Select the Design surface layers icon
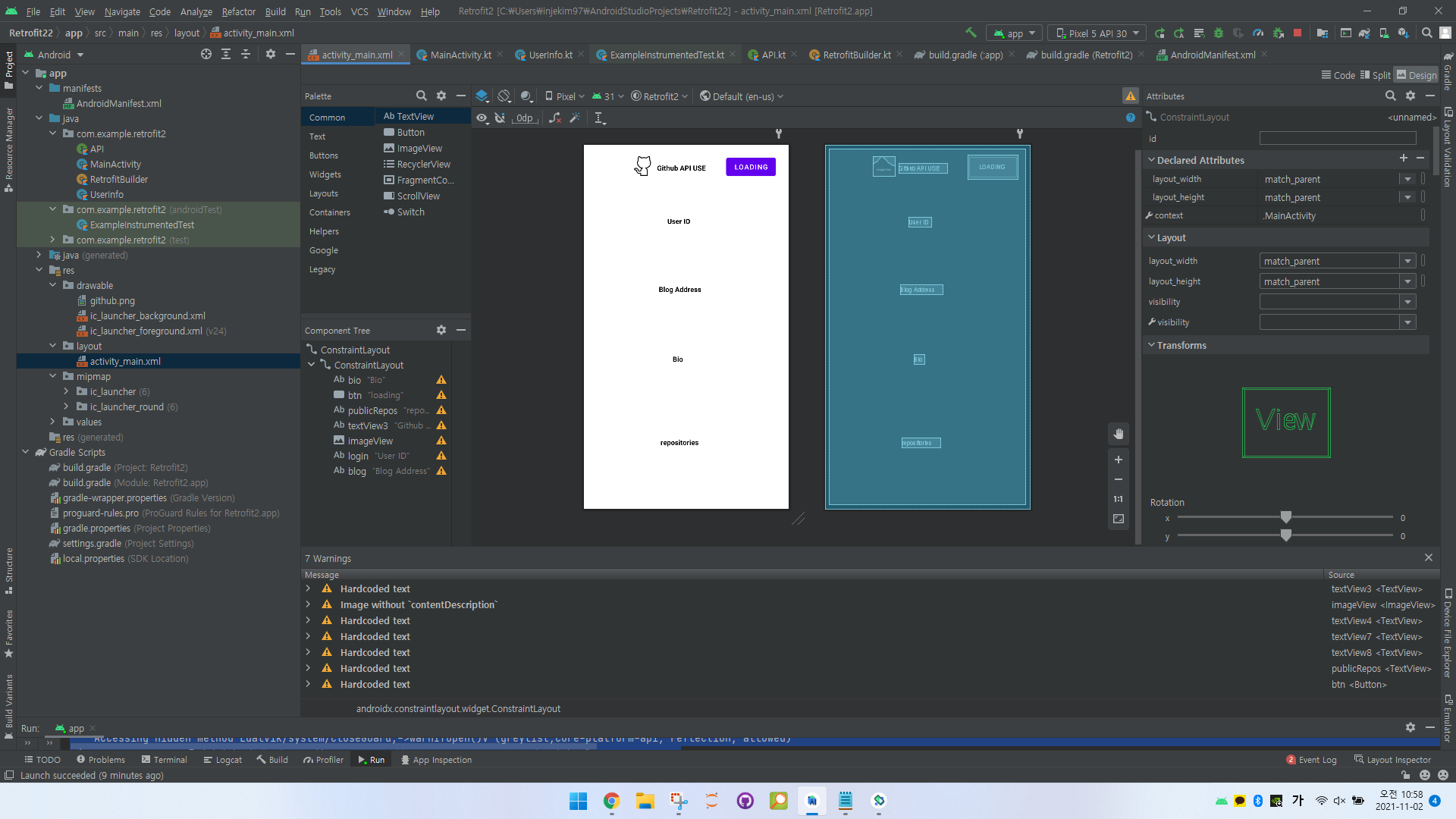Screen dimensions: 1456x819 482,96
